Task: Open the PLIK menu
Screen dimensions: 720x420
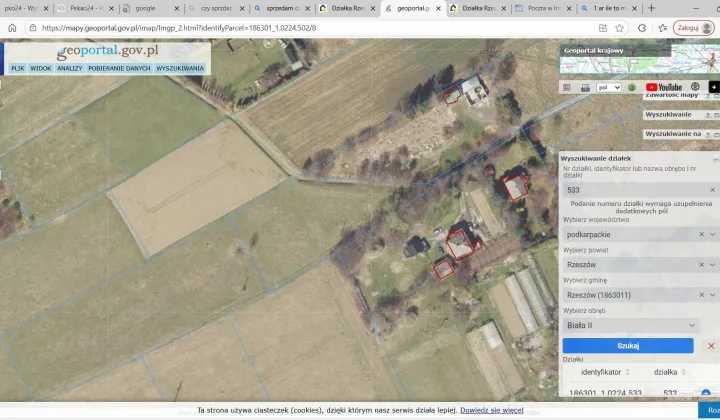Action: (18, 68)
